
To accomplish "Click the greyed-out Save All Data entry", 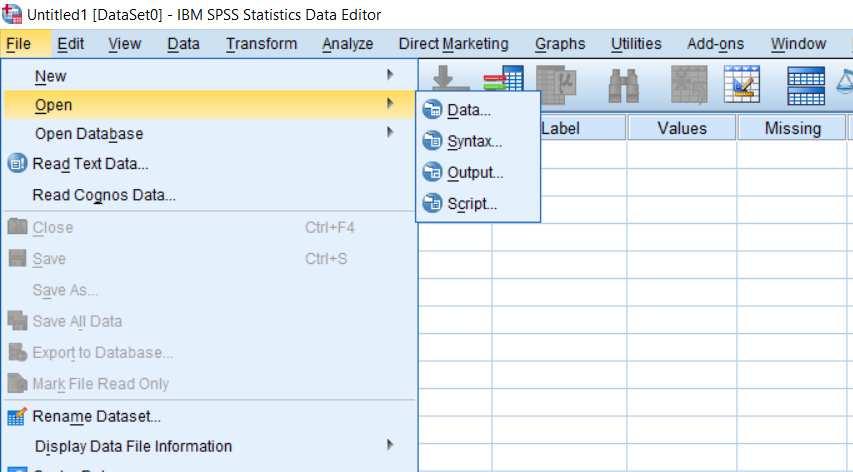I will click(209, 321).
